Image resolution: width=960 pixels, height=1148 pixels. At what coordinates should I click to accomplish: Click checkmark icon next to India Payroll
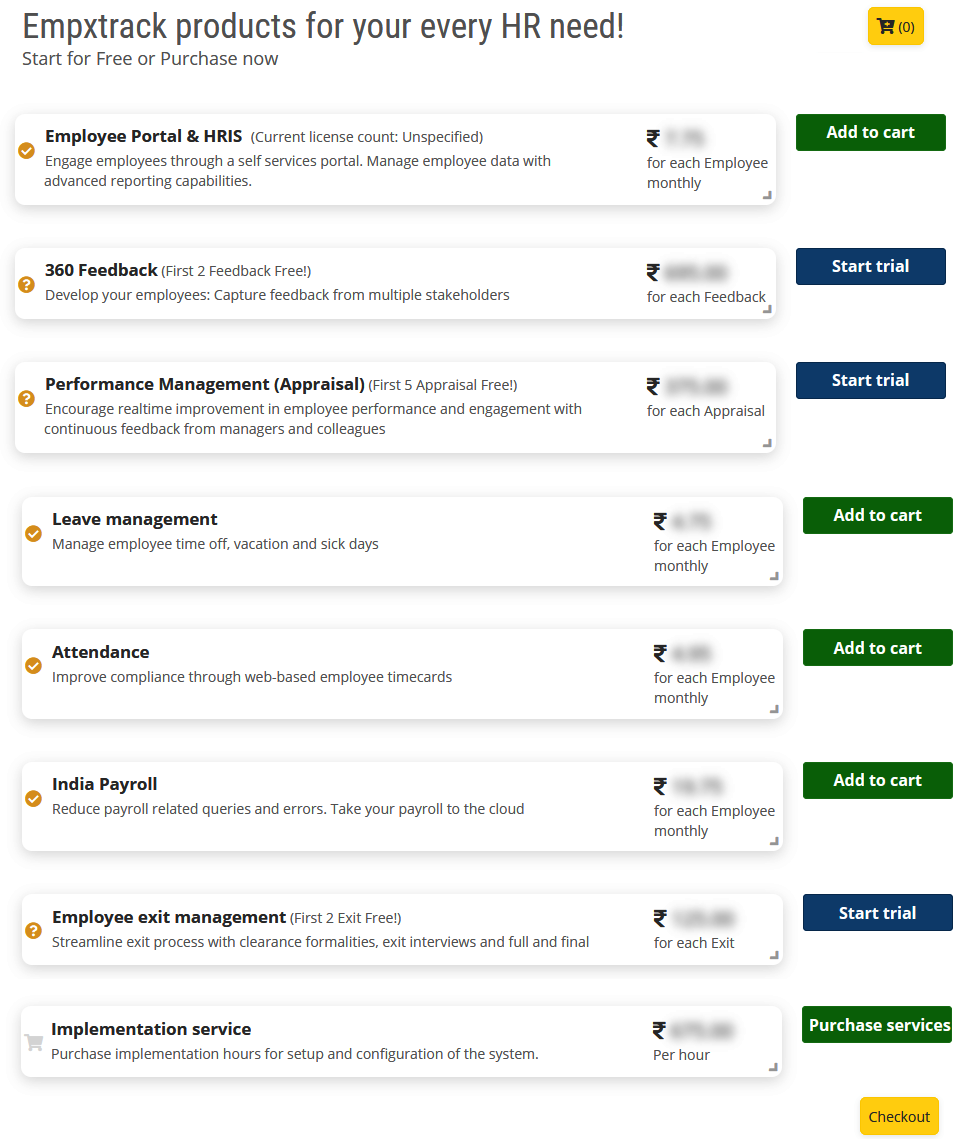pyautogui.click(x=33, y=798)
